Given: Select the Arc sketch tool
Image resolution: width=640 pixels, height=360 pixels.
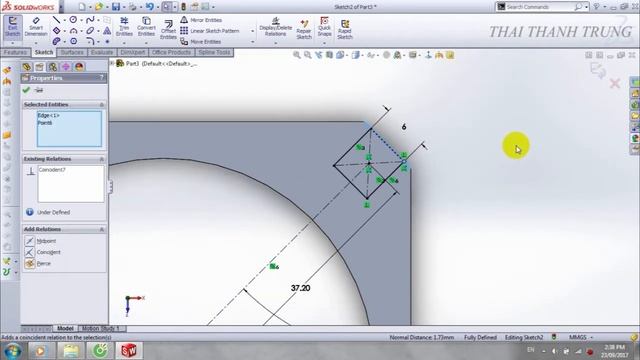Looking at the screenshot, I should point(73,31).
